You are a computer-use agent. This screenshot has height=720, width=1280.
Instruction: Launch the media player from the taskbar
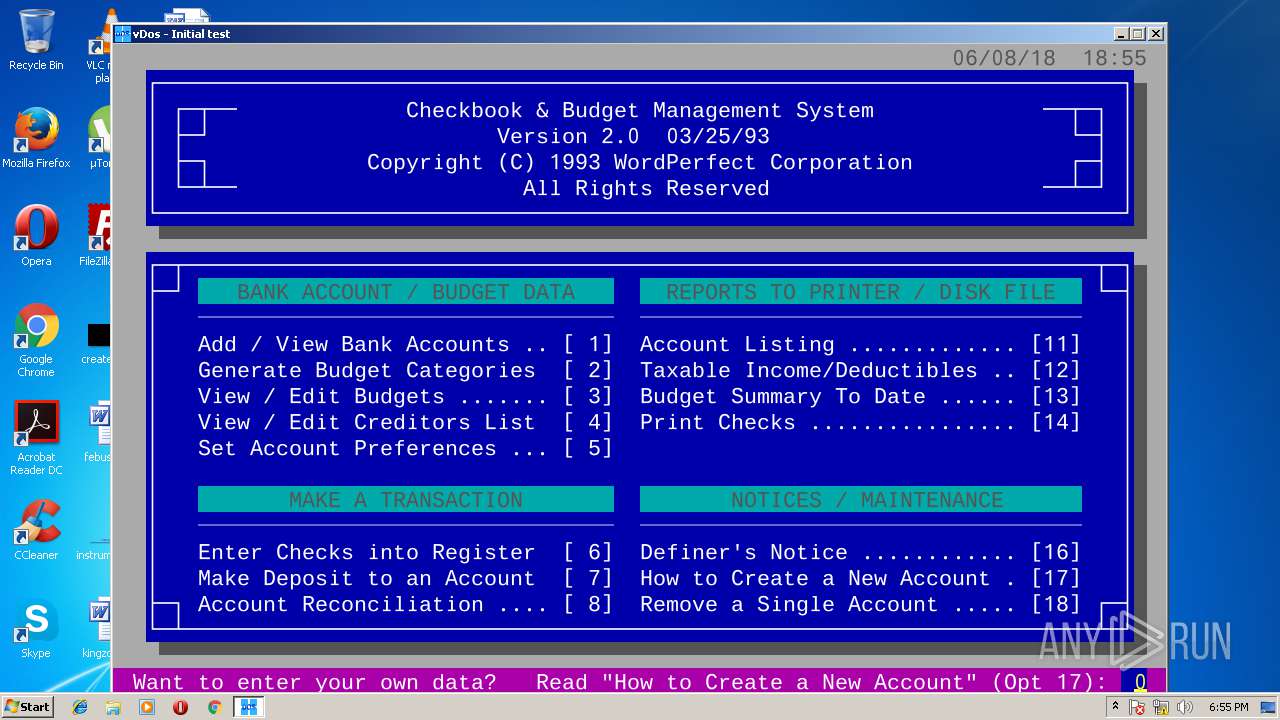(x=147, y=707)
